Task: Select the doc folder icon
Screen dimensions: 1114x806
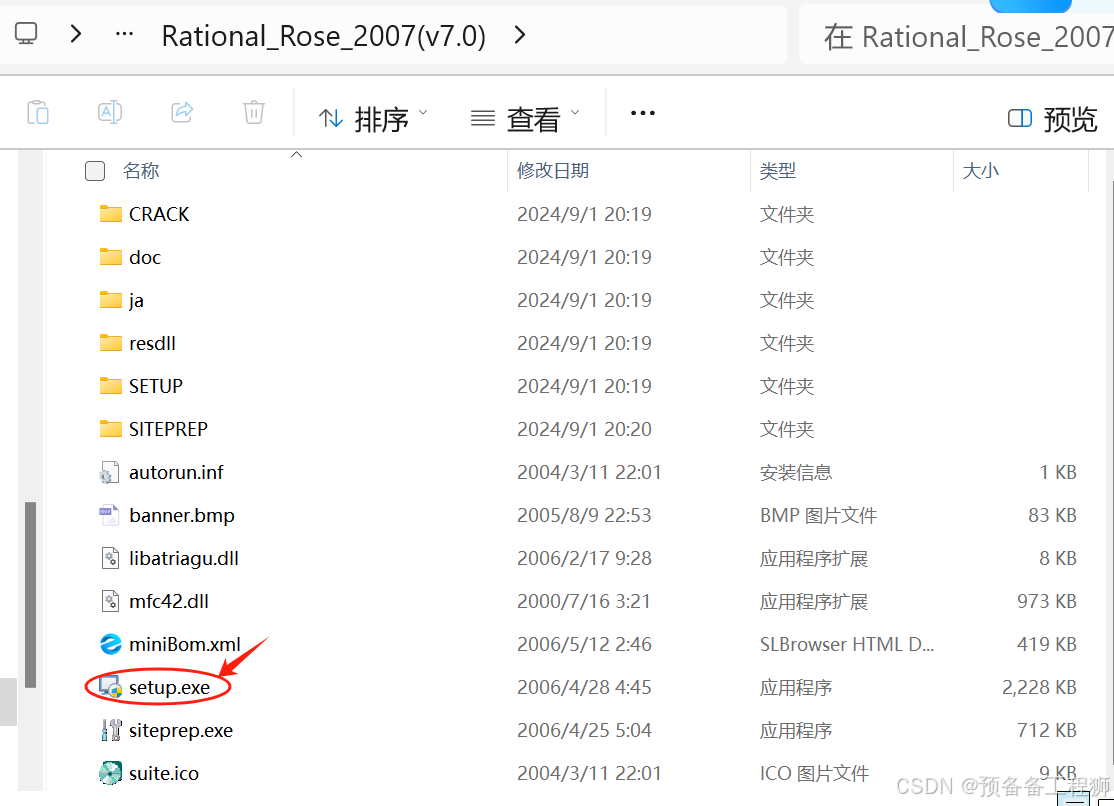Action: [110, 257]
